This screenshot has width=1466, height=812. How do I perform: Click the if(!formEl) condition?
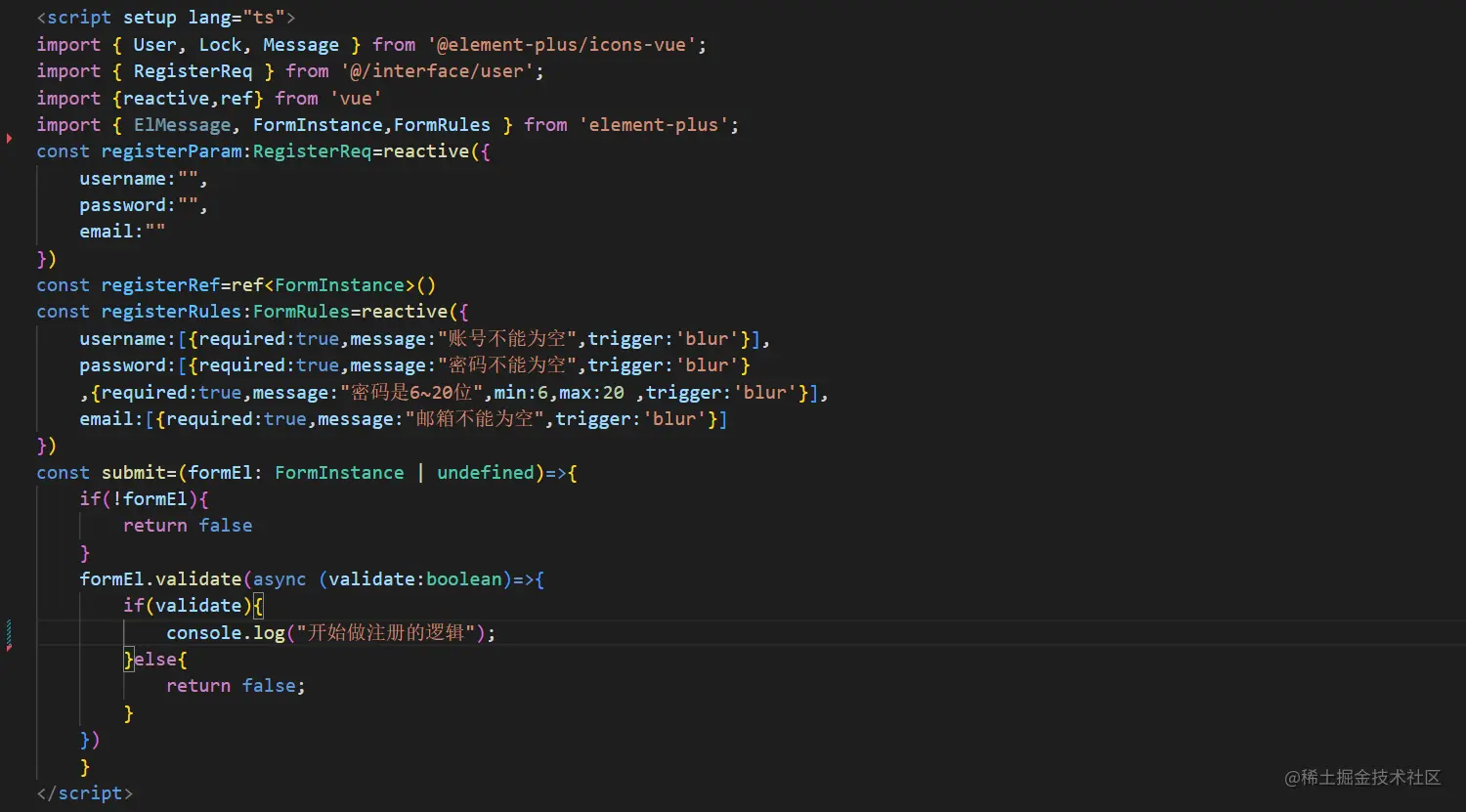(138, 499)
